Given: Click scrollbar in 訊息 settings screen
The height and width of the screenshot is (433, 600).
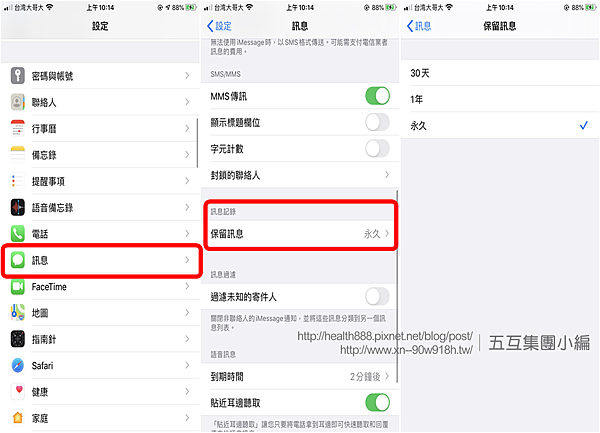Looking at the screenshot, I should (x=397, y=286).
